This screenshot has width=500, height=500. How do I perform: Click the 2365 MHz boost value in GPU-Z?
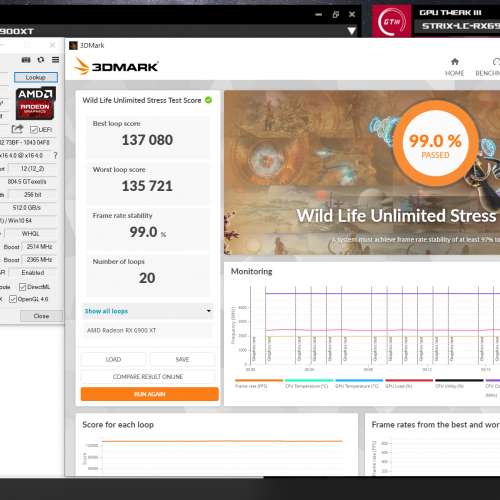click(39, 260)
